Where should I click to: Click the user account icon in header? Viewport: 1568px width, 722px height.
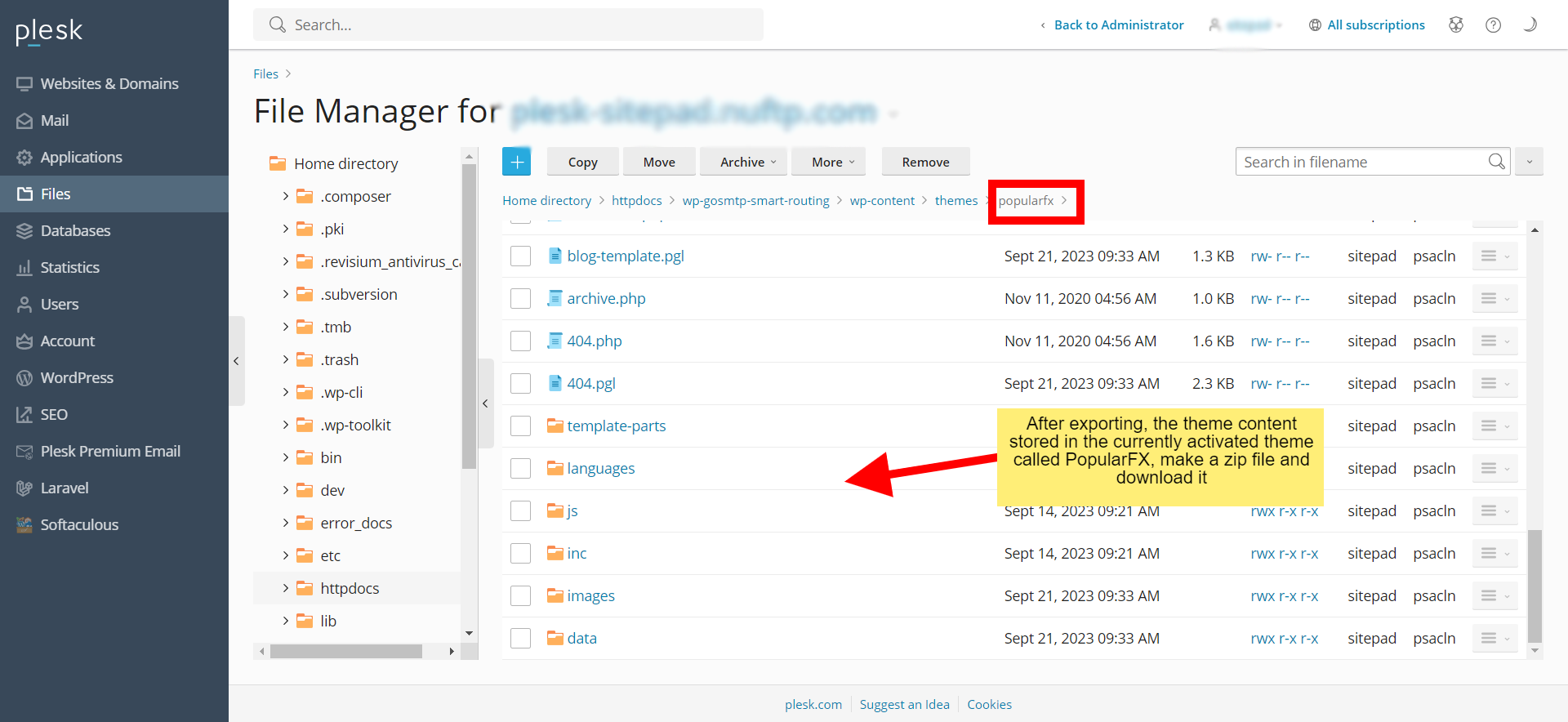(1214, 25)
